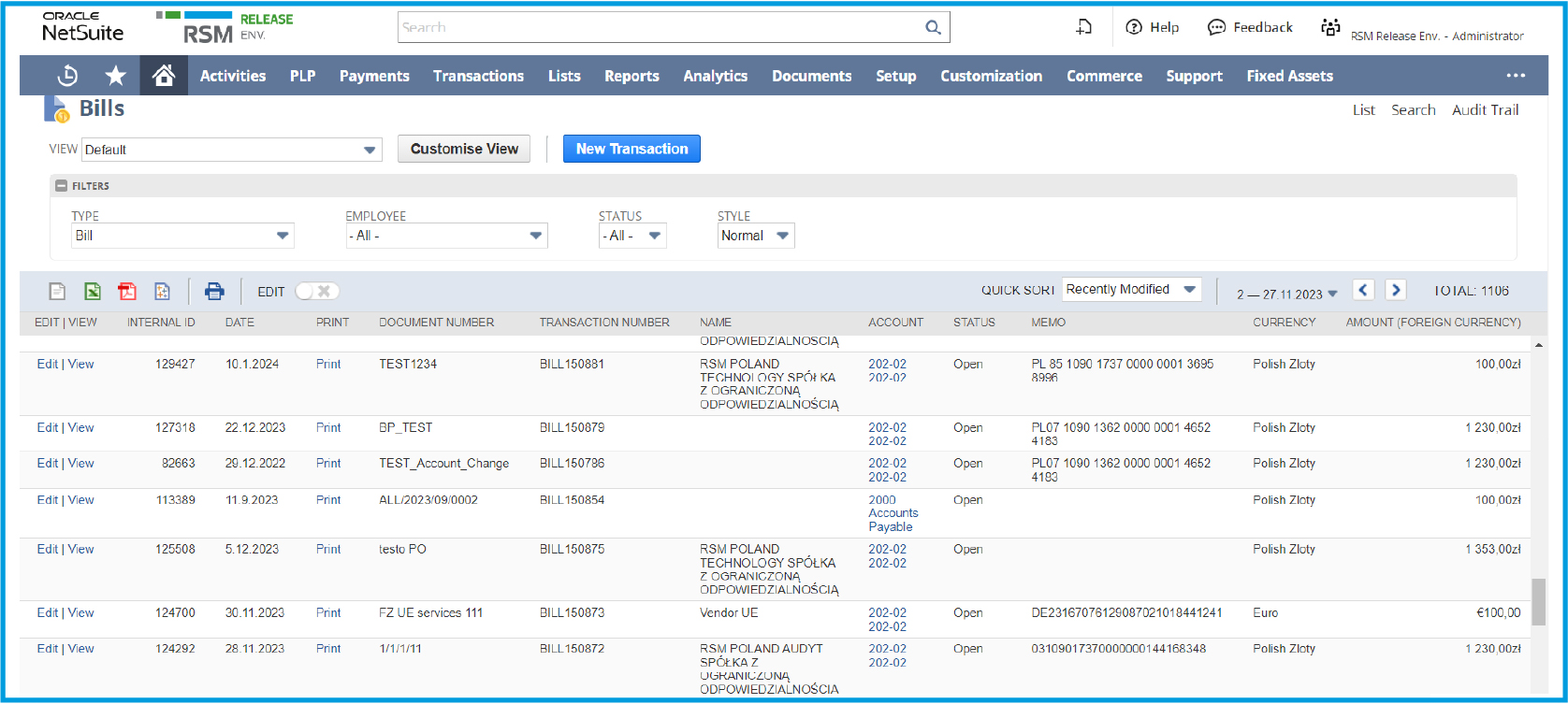
Task: Open the Shortcuts star icon
Action: pos(115,76)
